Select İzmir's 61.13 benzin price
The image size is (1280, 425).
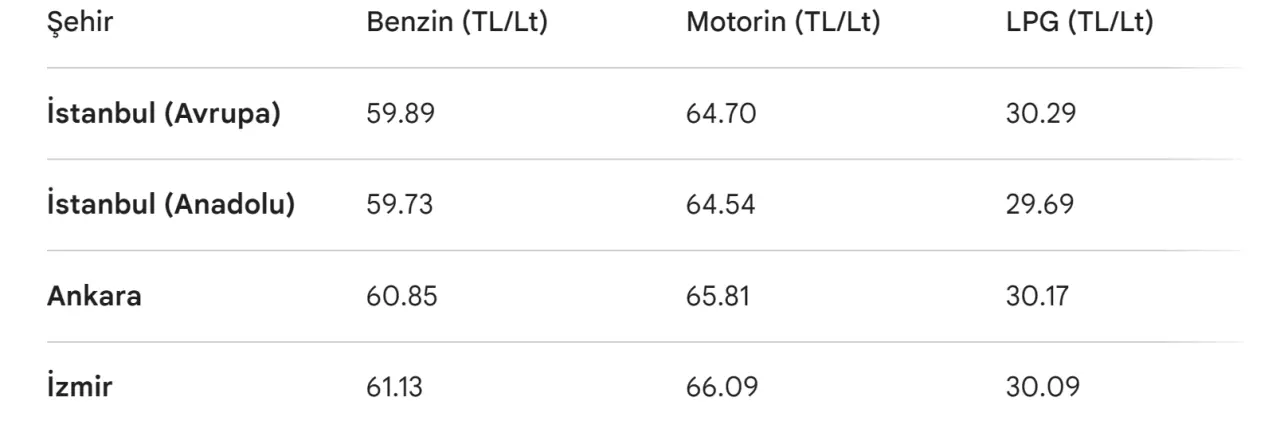pyautogui.click(x=395, y=387)
